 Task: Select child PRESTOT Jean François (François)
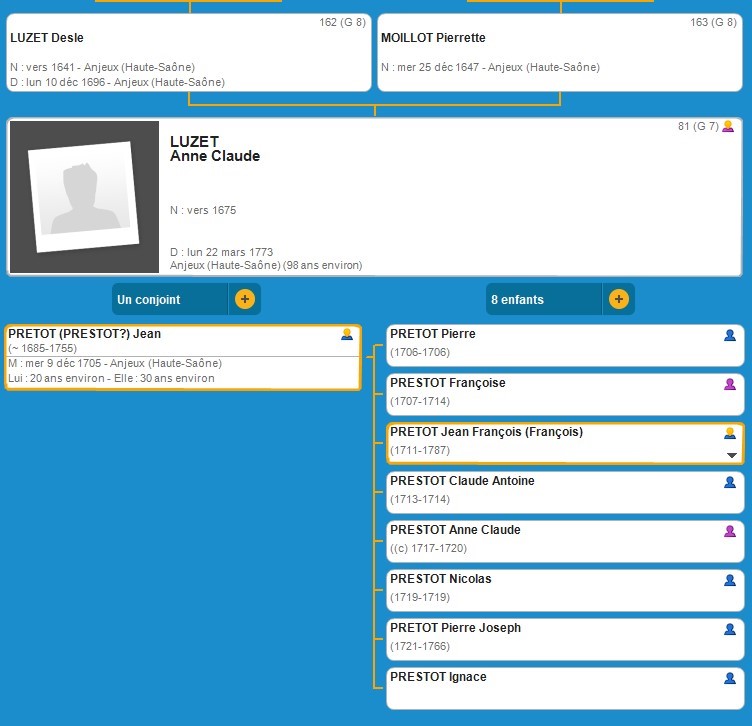point(550,442)
